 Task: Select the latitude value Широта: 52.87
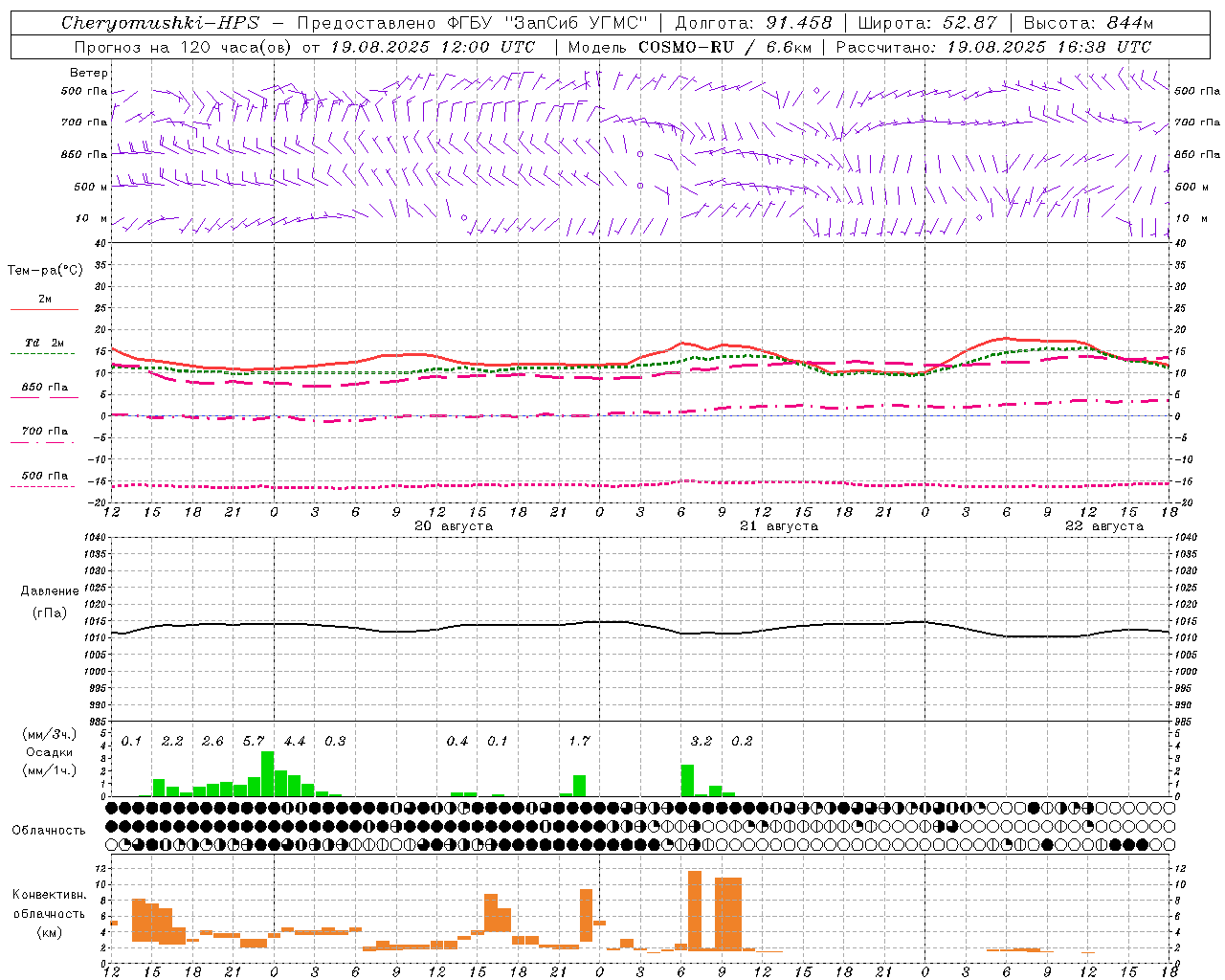[x=927, y=23]
